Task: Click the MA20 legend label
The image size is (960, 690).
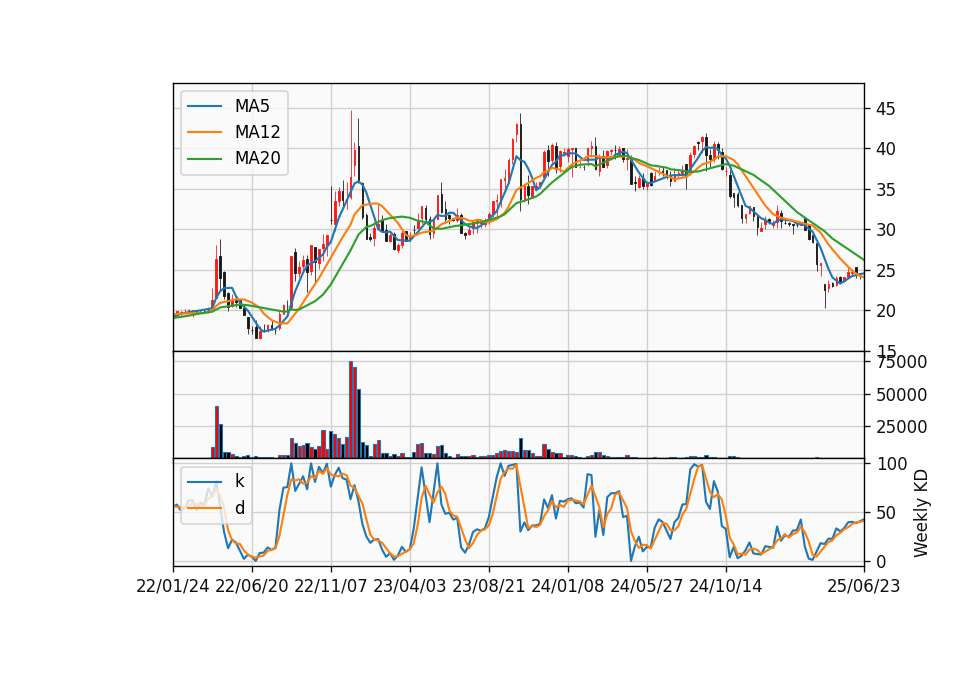Action: tap(257, 159)
